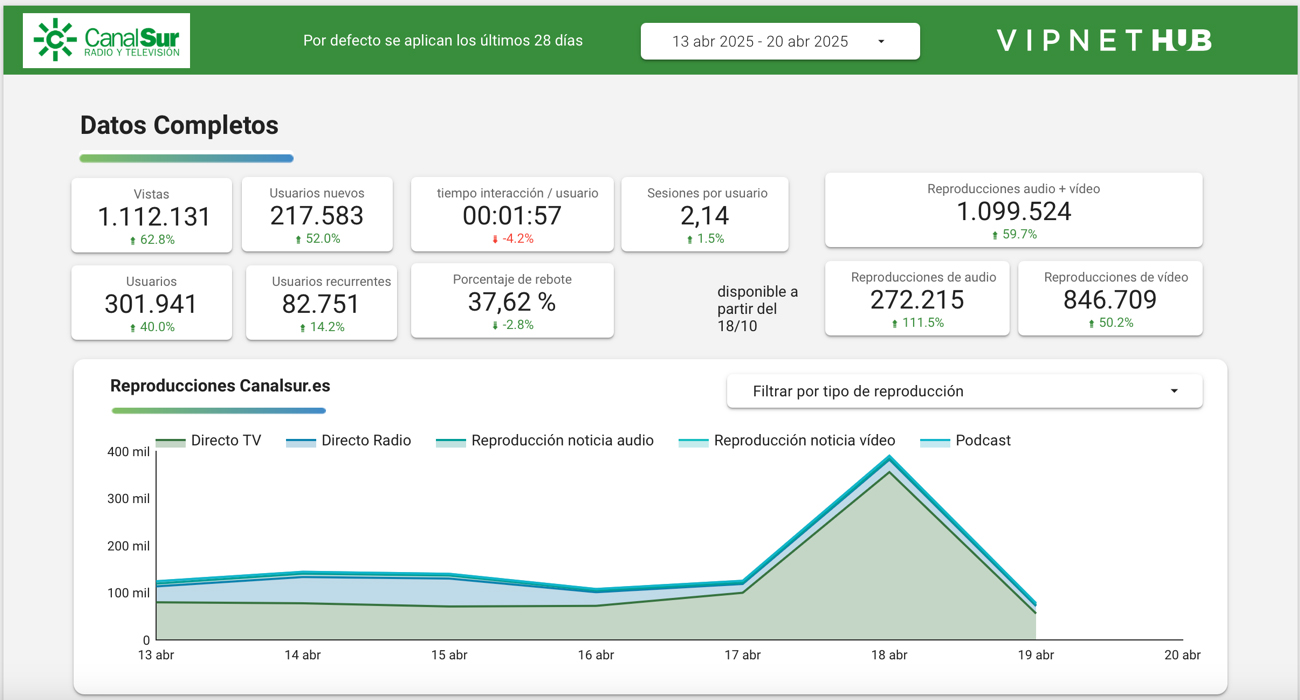Click the Porcentaje de rebote card

pyautogui.click(x=512, y=301)
